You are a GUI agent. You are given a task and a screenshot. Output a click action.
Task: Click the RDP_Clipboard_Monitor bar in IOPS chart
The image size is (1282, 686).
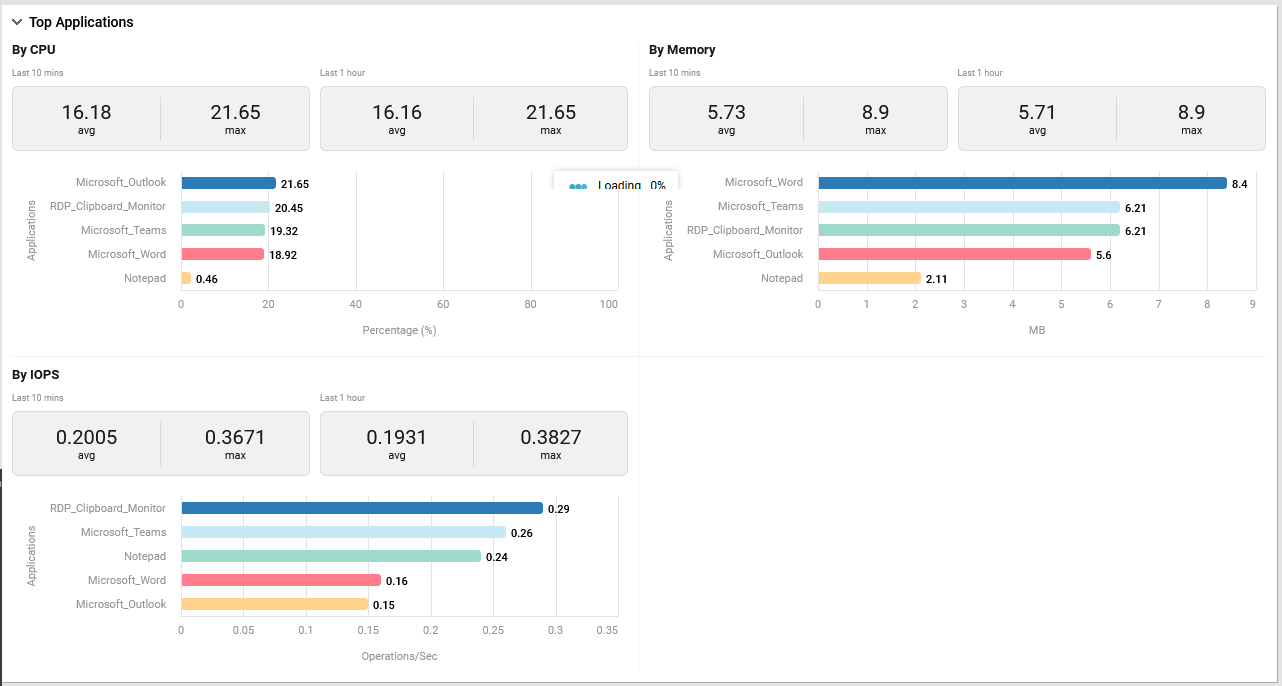click(361, 509)
